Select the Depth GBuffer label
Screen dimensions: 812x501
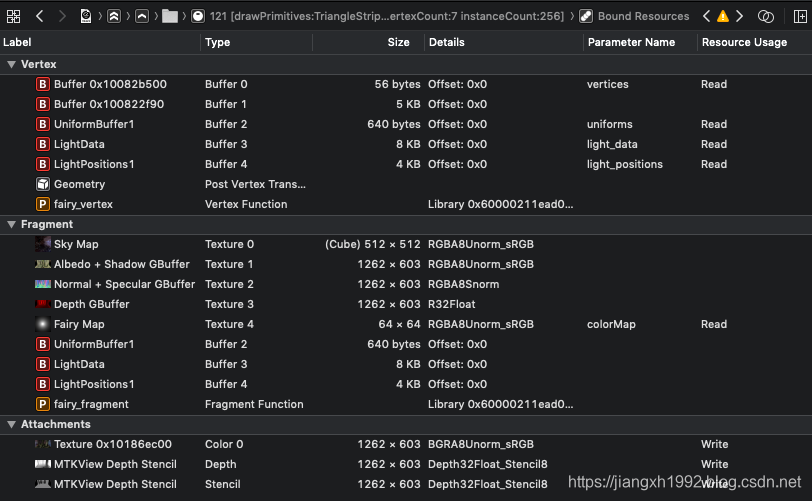pyautogui.click(x=92, y=304)
